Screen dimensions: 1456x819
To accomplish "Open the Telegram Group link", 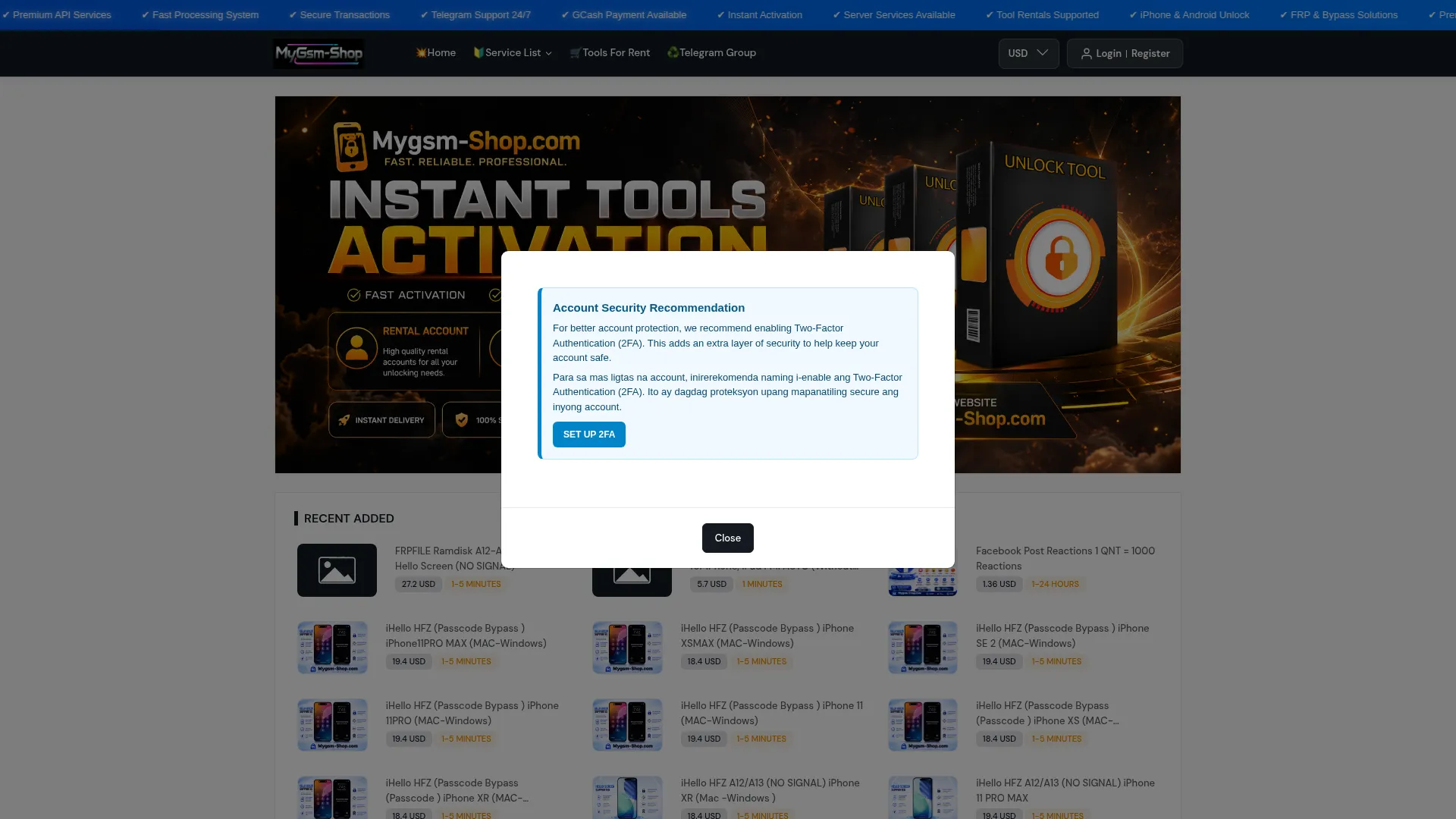I will click(x=711, y=53).
